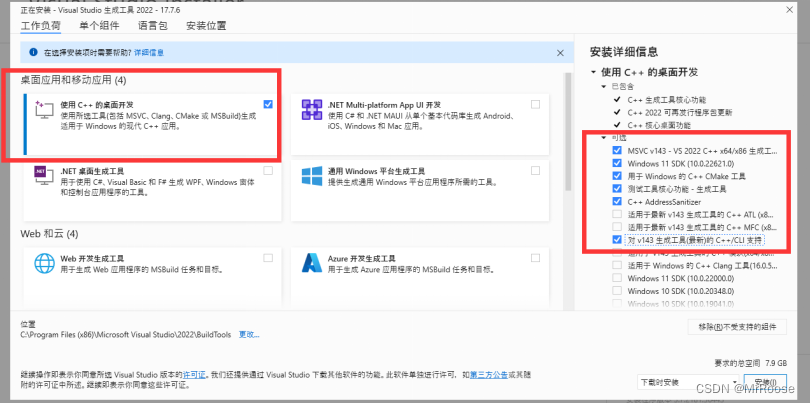Viewport: 810px width, 403px height.
Task: Switch to the 工作负荷 tab
Action: (41, 26)
